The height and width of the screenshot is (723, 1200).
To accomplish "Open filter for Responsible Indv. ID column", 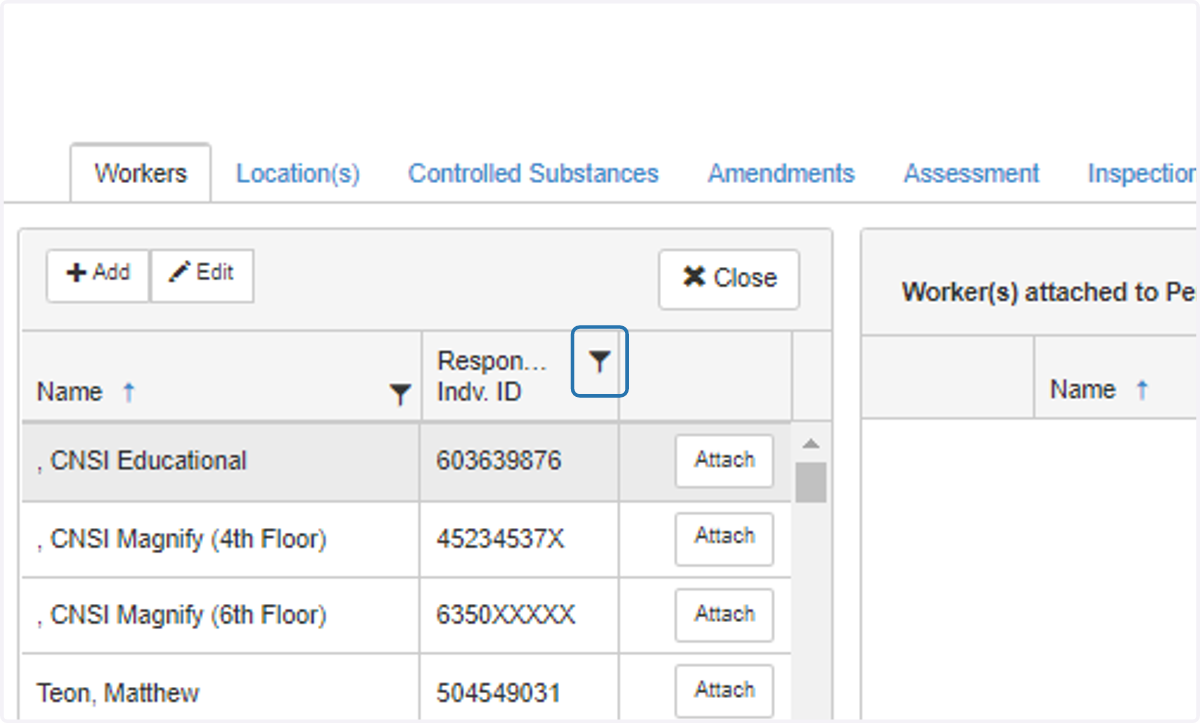I will 599,361.
